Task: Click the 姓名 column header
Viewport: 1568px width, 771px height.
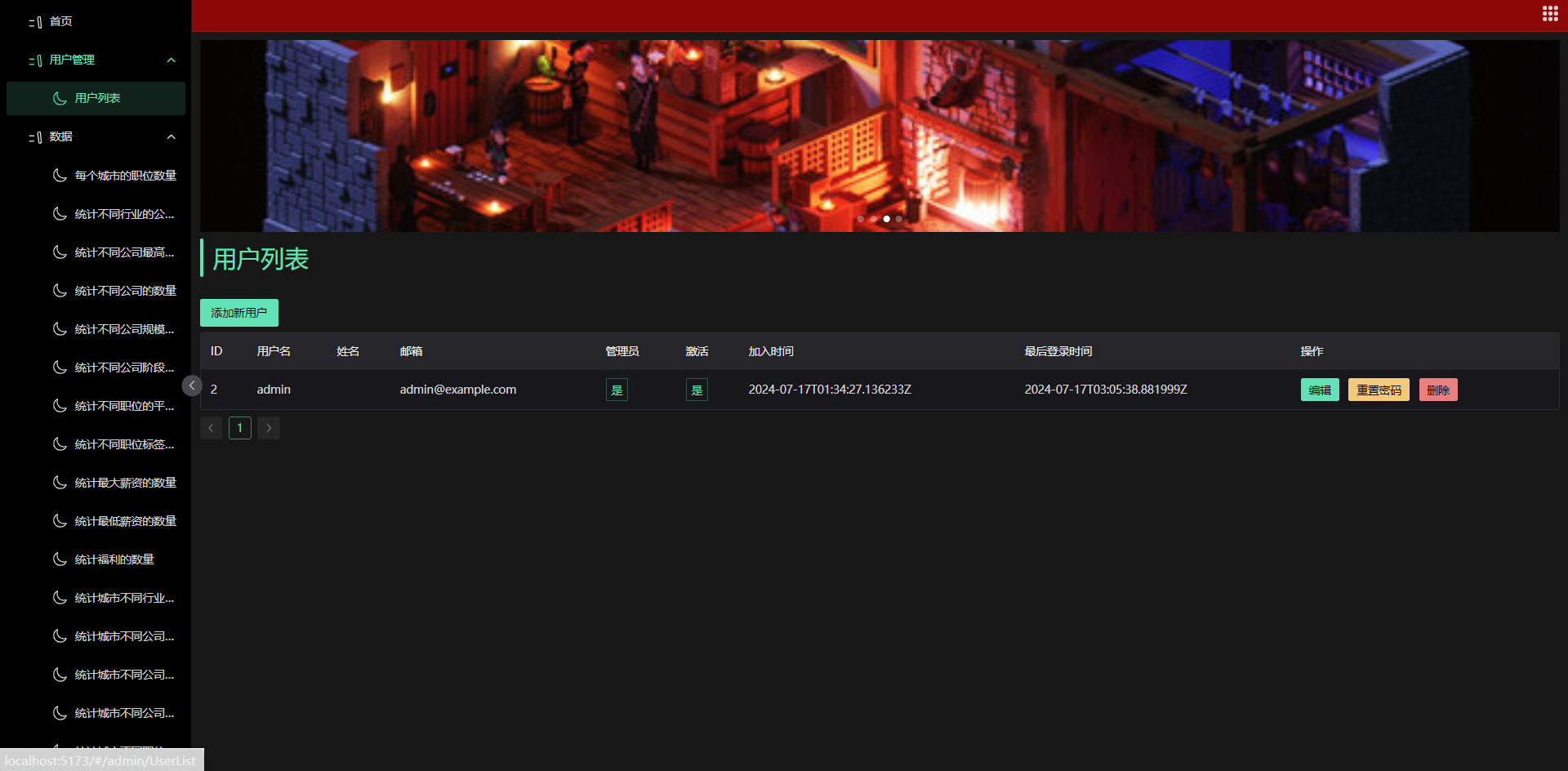Action: coord(348,351)
